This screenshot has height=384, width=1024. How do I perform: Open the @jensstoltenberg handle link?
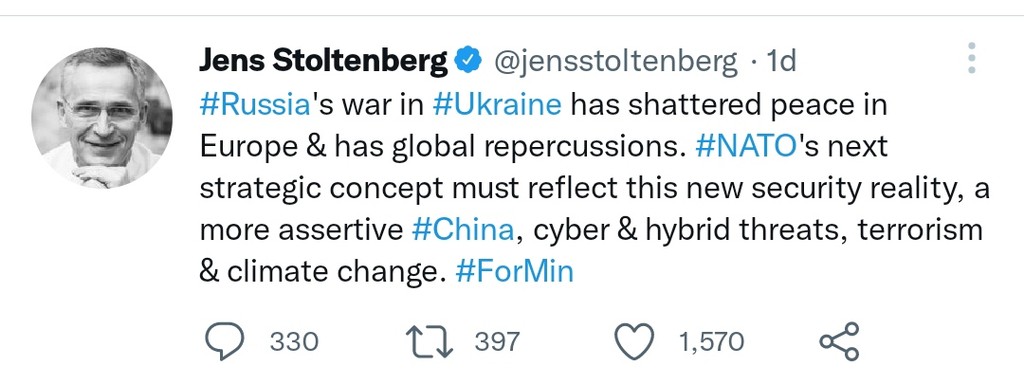pyautogui.click(x=615, y=62)
